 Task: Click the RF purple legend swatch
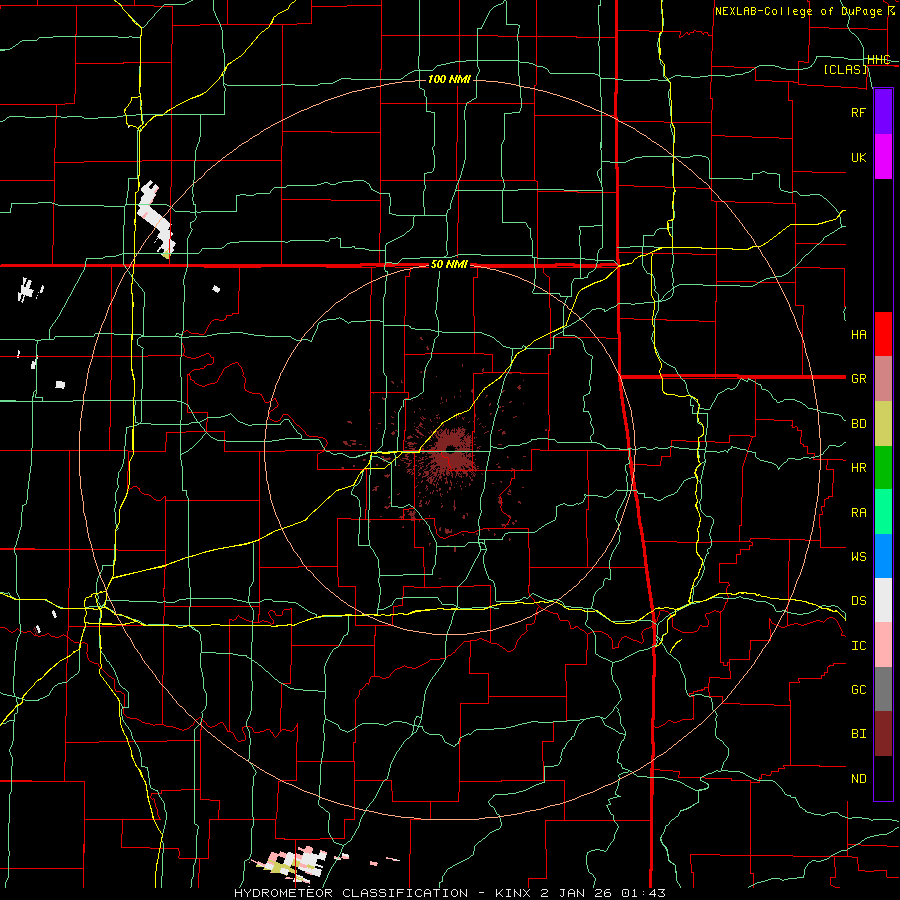(883, 112)
